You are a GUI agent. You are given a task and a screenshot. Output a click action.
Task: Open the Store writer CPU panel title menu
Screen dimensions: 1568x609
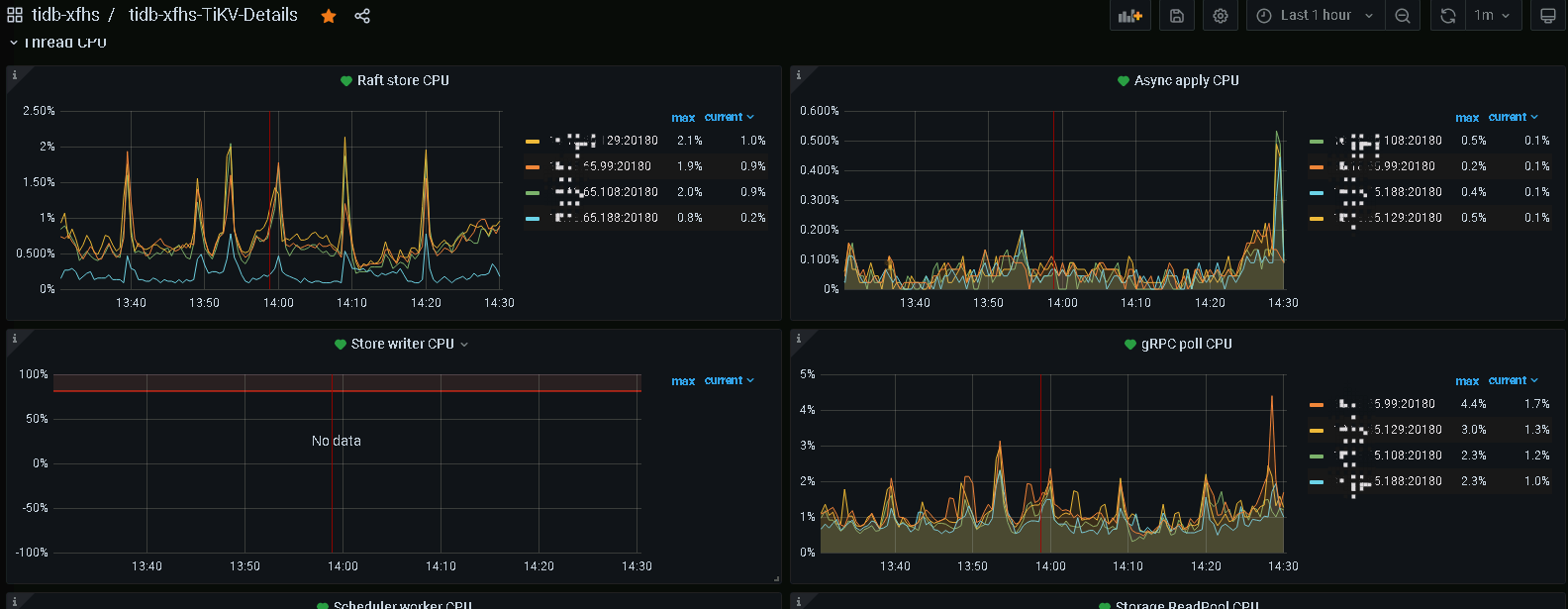pos(402,344)
